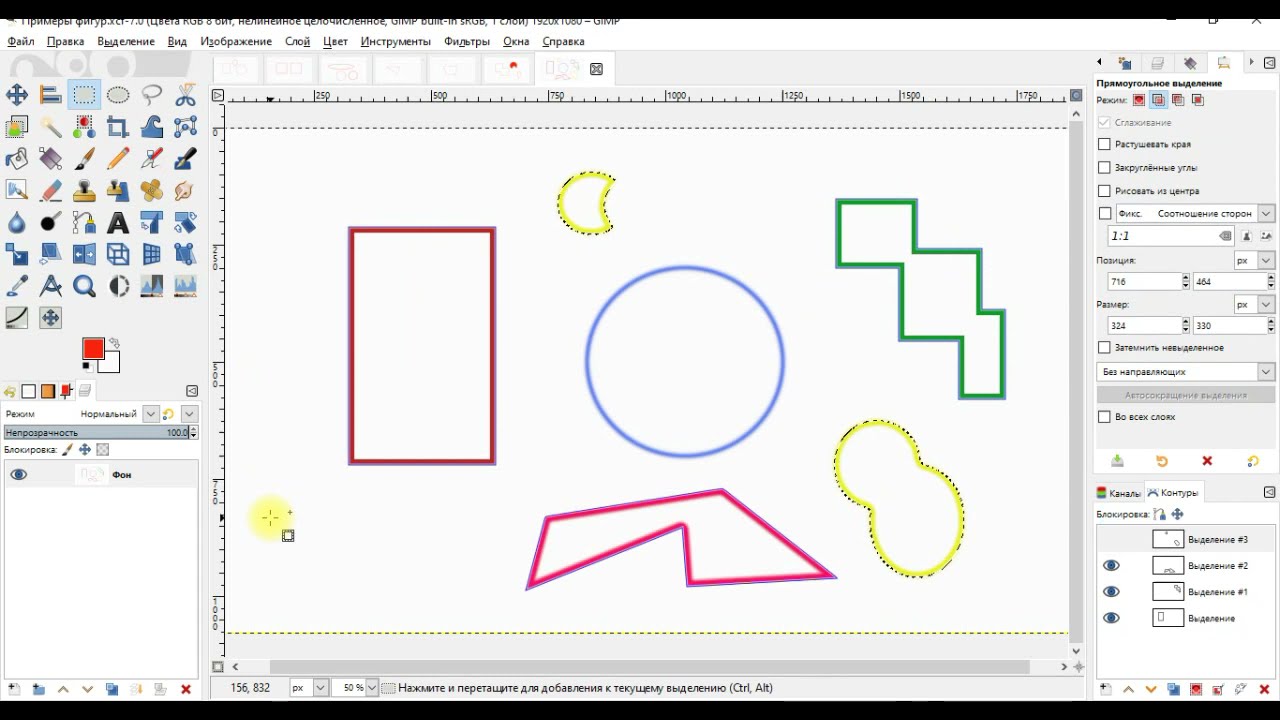Select the Zoom (magnifier) tool
This screenshot has height=720, width=1280.
tap(84, 286)
